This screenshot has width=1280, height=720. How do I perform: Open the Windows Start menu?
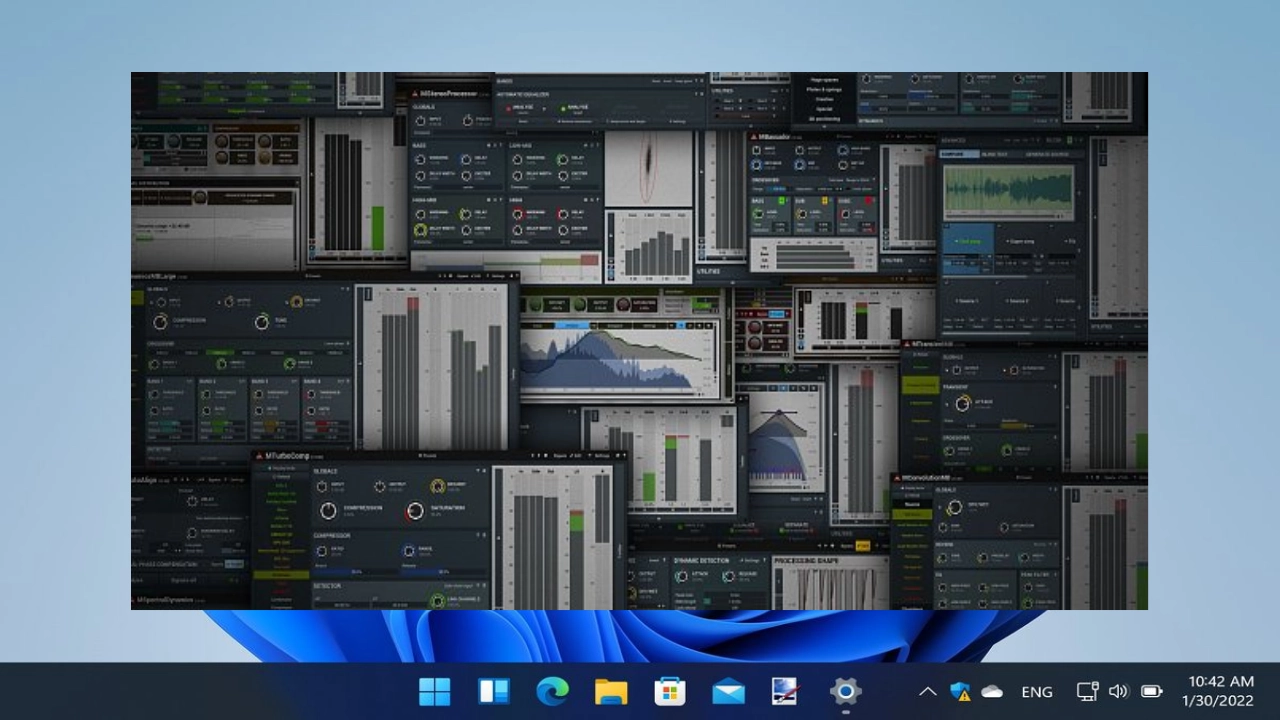click(434, 691)
